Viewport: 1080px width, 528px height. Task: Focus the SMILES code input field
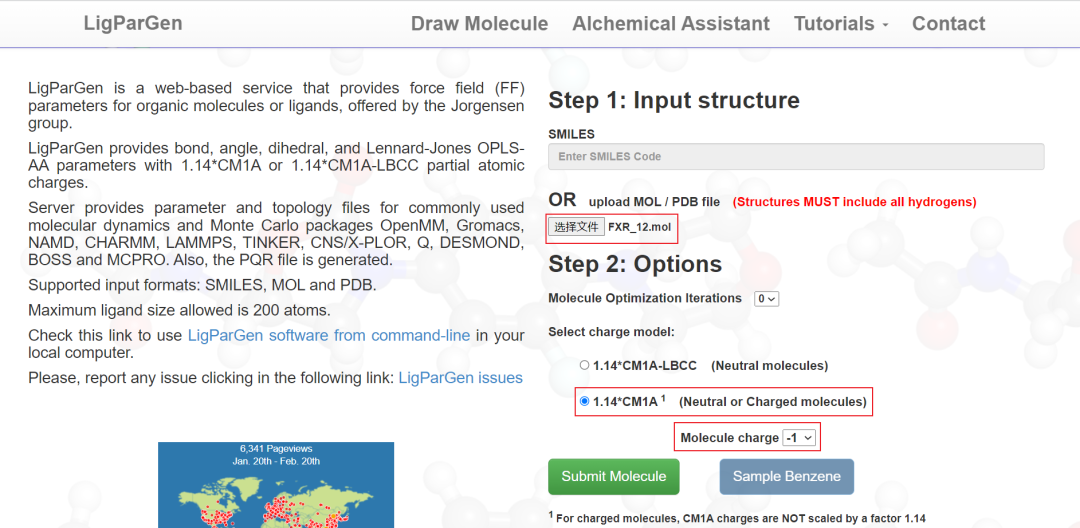pyautogui.click(x=796, y=157)
